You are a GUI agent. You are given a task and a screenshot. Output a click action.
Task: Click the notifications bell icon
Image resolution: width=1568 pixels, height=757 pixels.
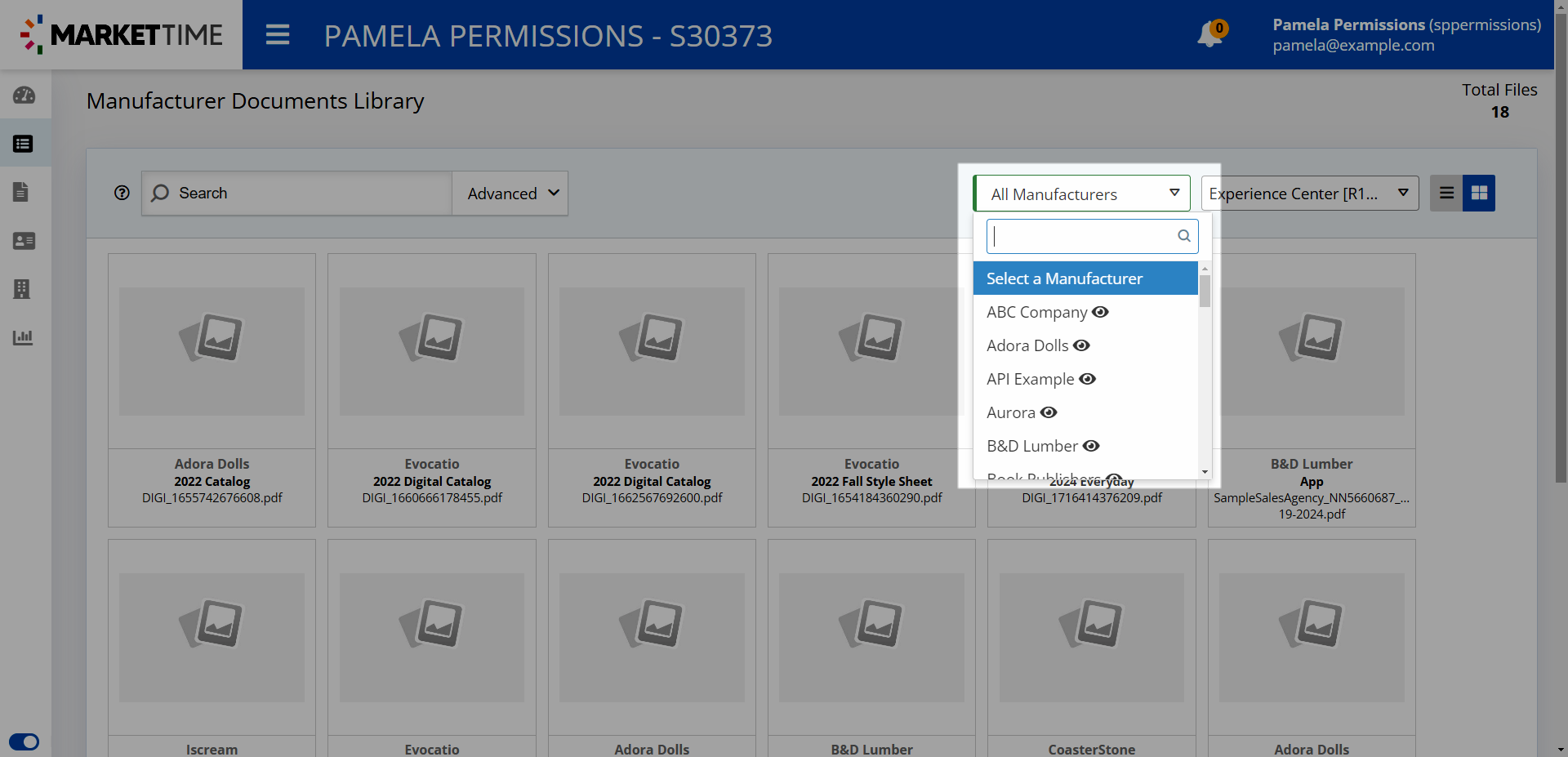(x=1209, y=34)
